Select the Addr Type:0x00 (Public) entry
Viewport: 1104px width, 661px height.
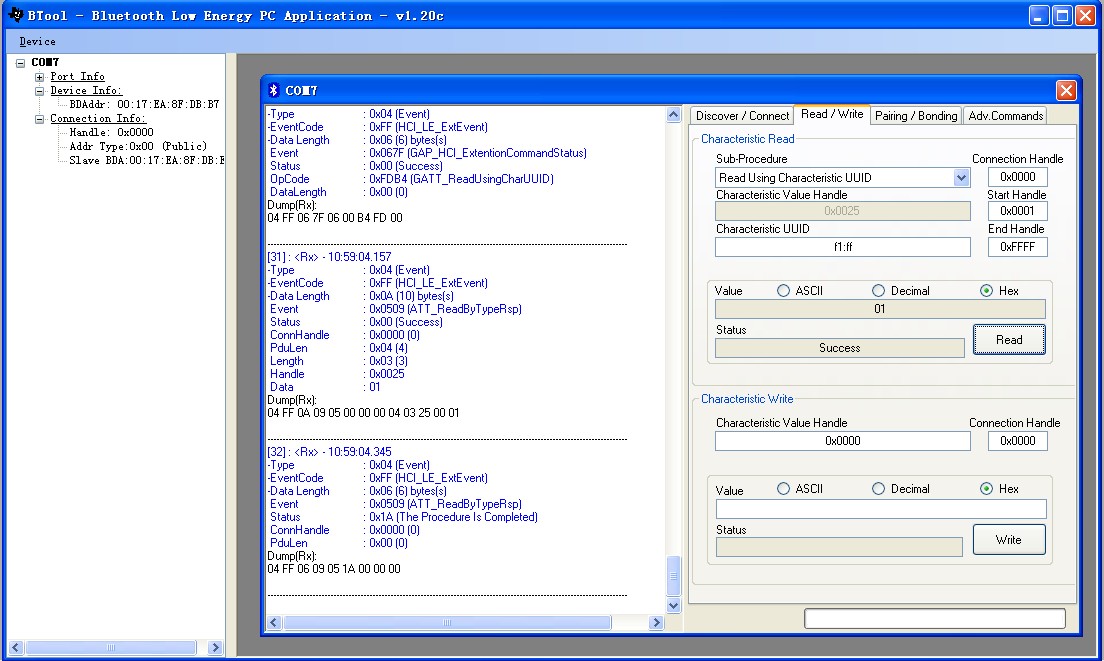(138, 146)
